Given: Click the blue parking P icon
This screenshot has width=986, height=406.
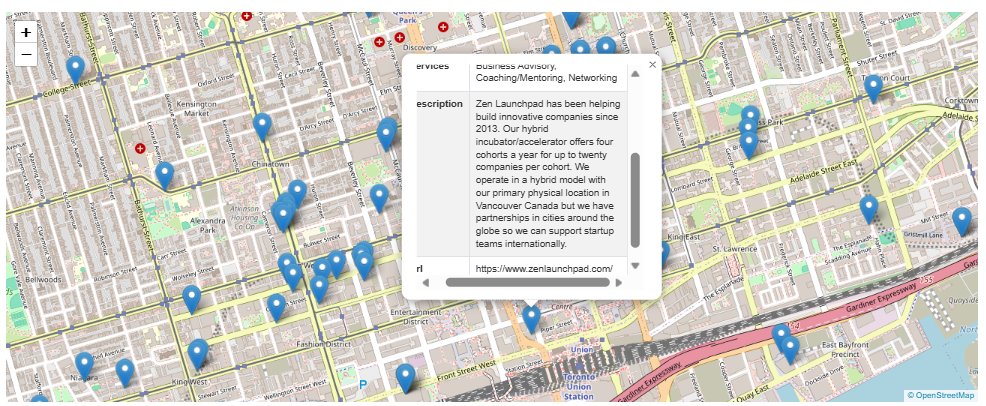Looking at the screenshot, I should coord(363,383).
